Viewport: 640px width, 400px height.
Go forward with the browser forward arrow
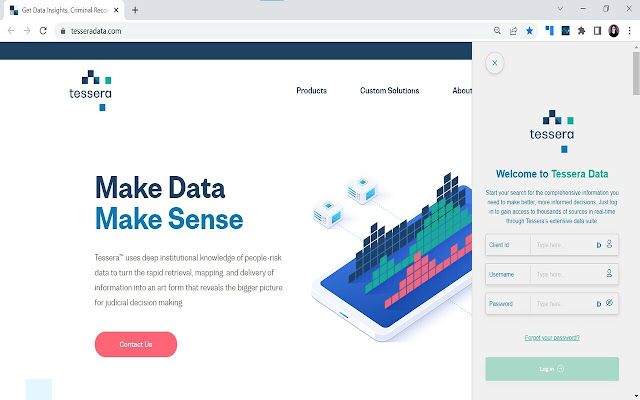tap(27, 31)
